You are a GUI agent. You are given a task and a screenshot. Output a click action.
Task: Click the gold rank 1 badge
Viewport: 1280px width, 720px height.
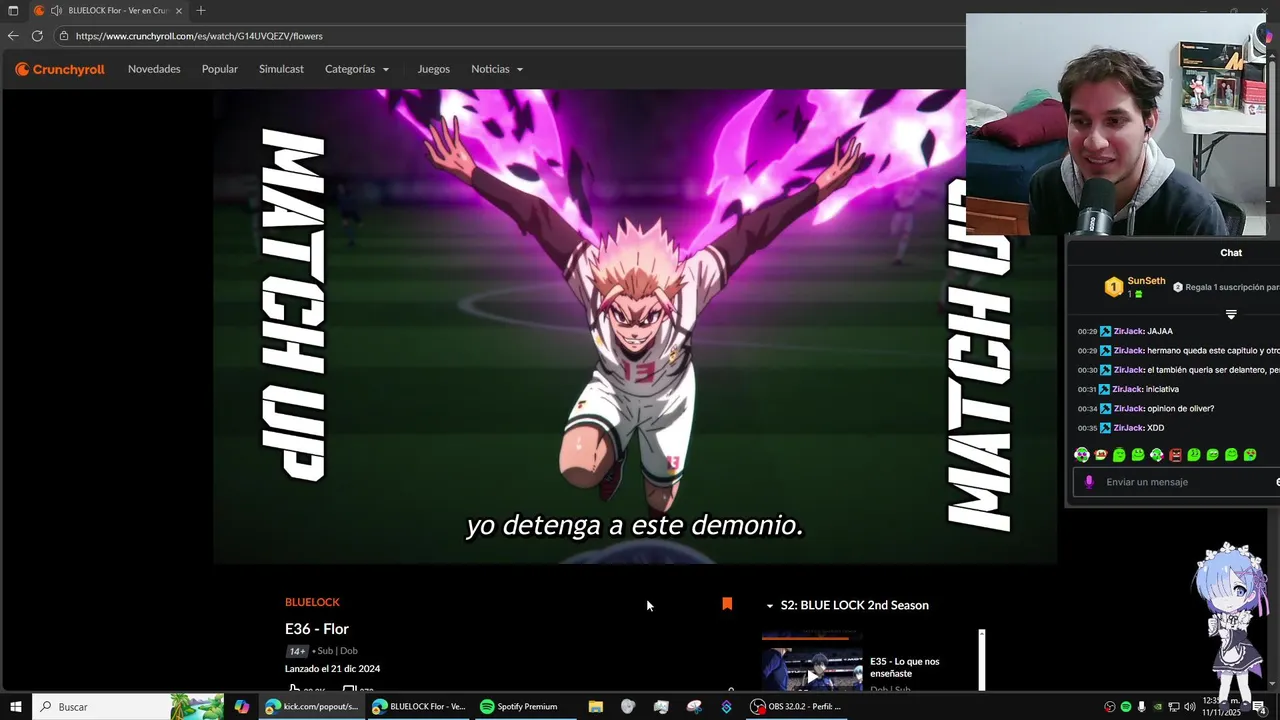pos(1113,288)
